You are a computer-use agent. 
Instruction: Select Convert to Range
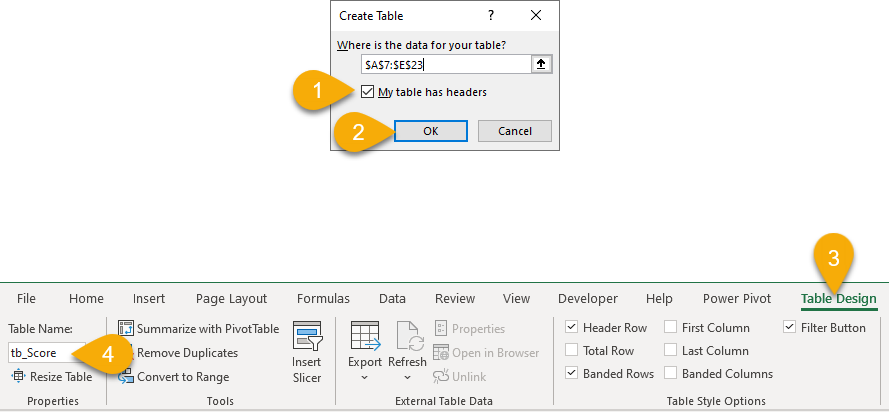126,377
